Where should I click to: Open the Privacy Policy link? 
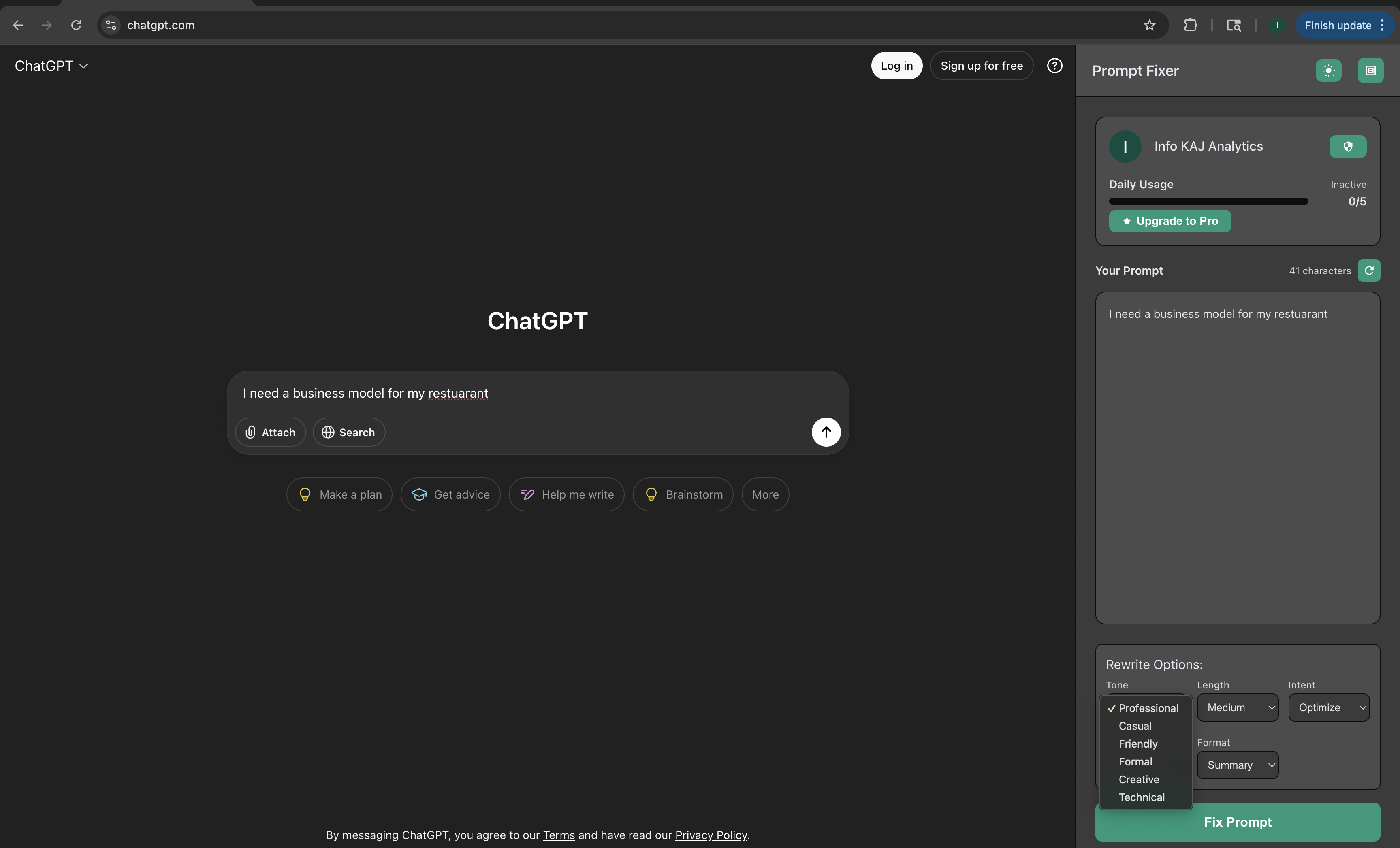coord(711,835)
